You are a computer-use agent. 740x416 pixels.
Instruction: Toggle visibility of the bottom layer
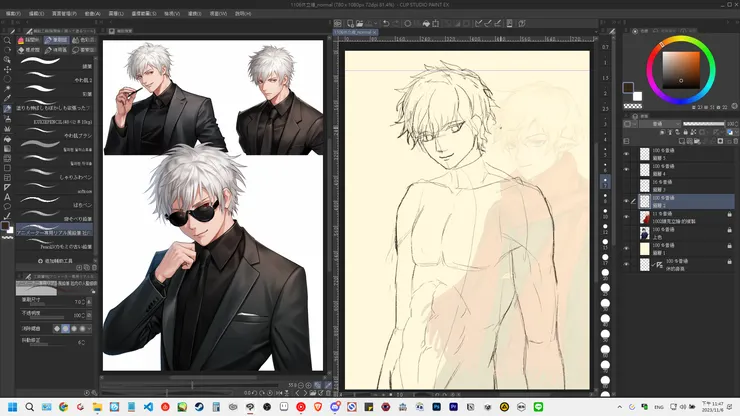627,266
